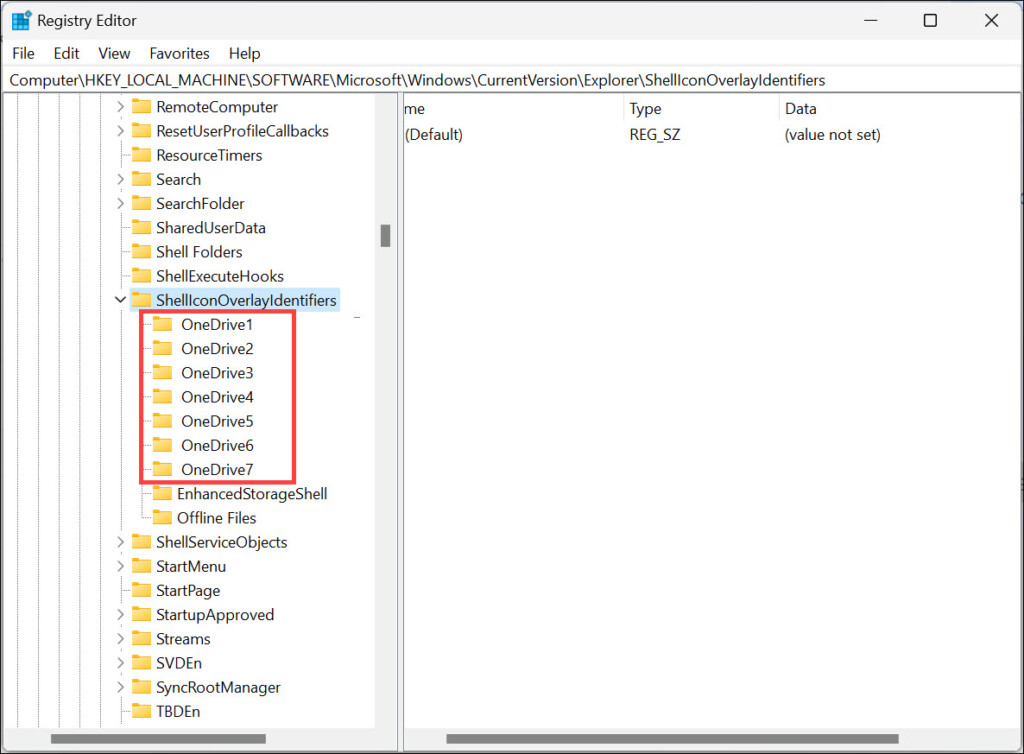Click the values pane horizontal scrollbar thumb
Viewport: 1024px width, 754px height.
pos(673,739)
